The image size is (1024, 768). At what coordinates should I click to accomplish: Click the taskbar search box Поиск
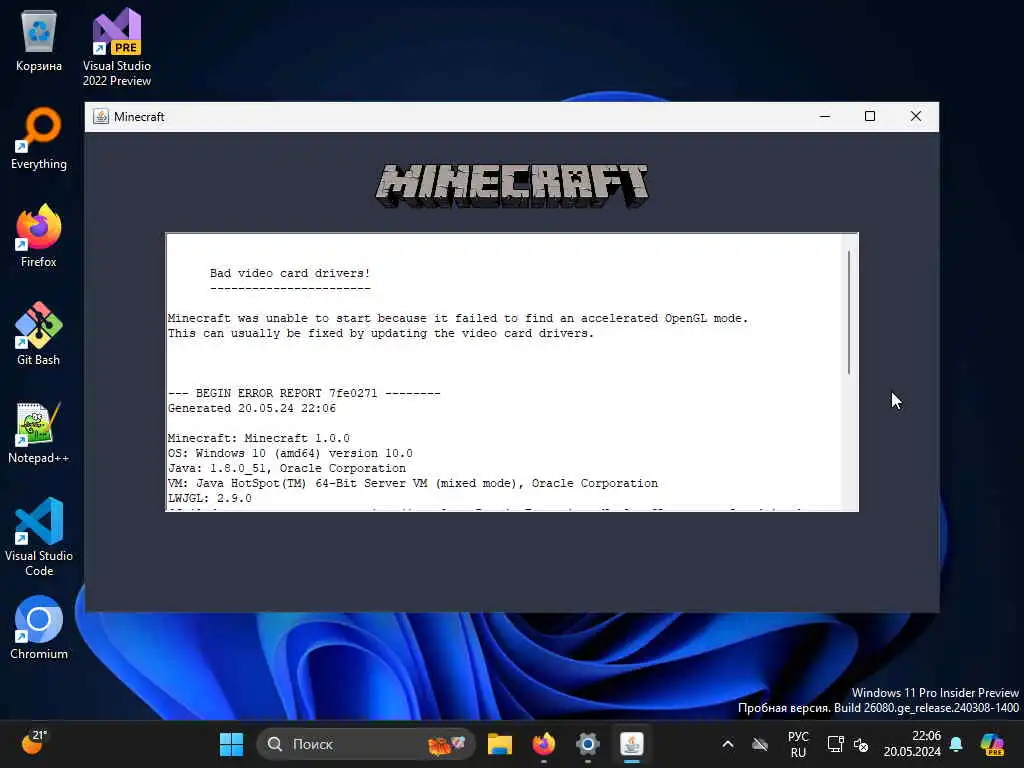tap(366, 744)
